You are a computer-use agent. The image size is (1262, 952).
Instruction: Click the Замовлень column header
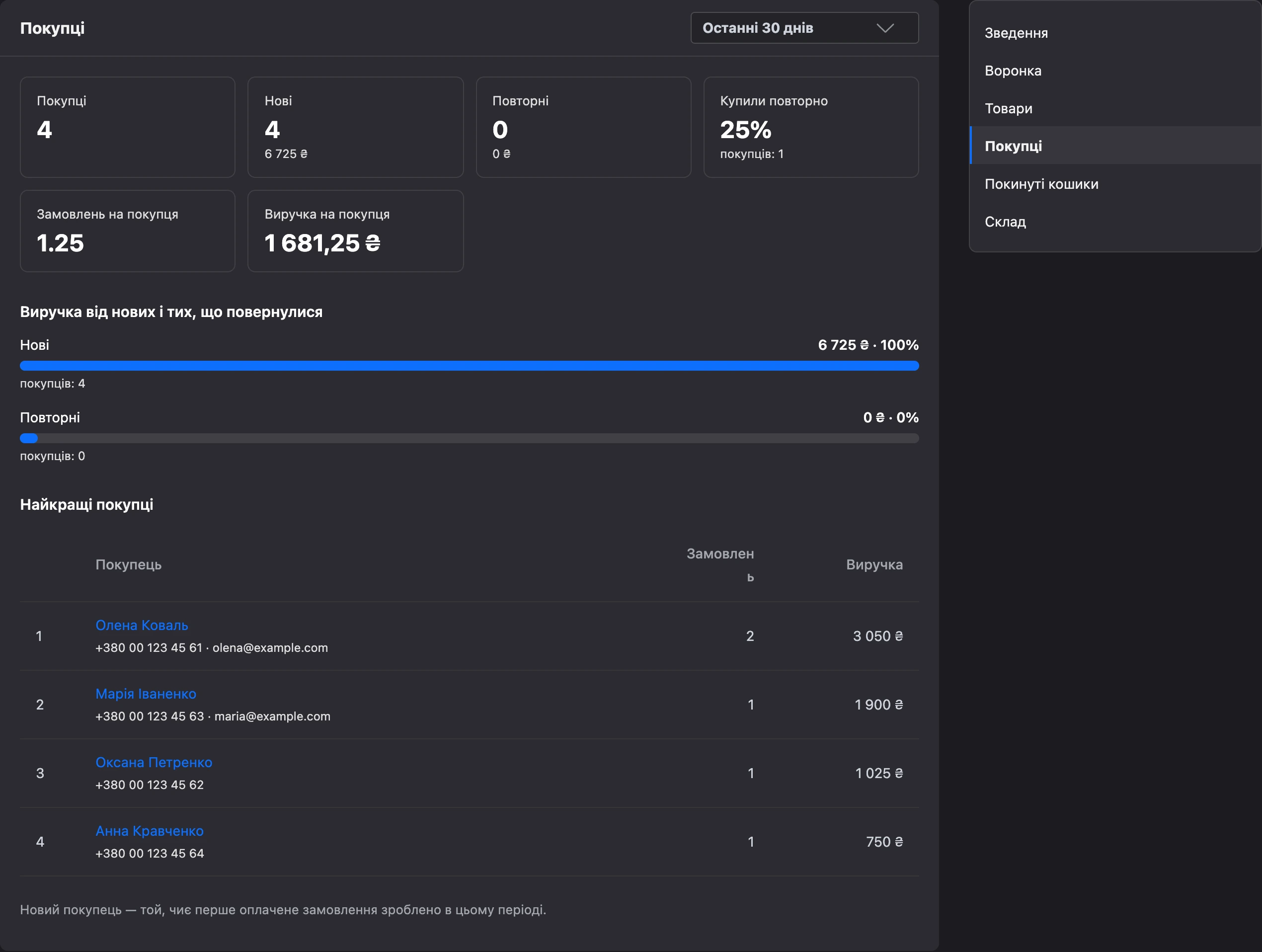pos(720,565)
